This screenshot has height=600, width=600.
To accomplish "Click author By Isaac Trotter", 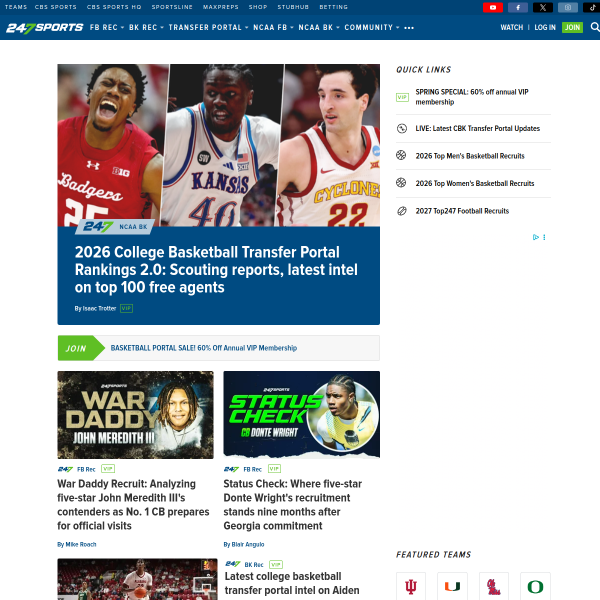I will [95, 308].
